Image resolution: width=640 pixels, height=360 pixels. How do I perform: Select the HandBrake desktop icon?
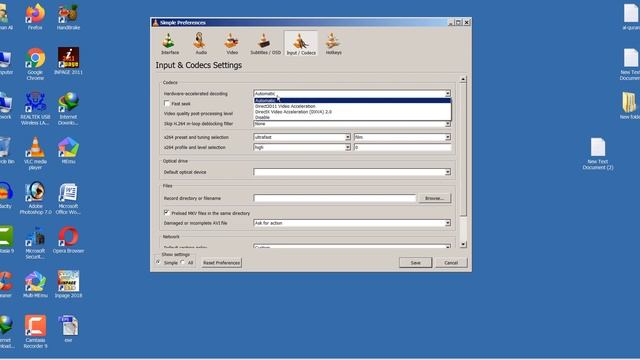click(x=68, y=17)
